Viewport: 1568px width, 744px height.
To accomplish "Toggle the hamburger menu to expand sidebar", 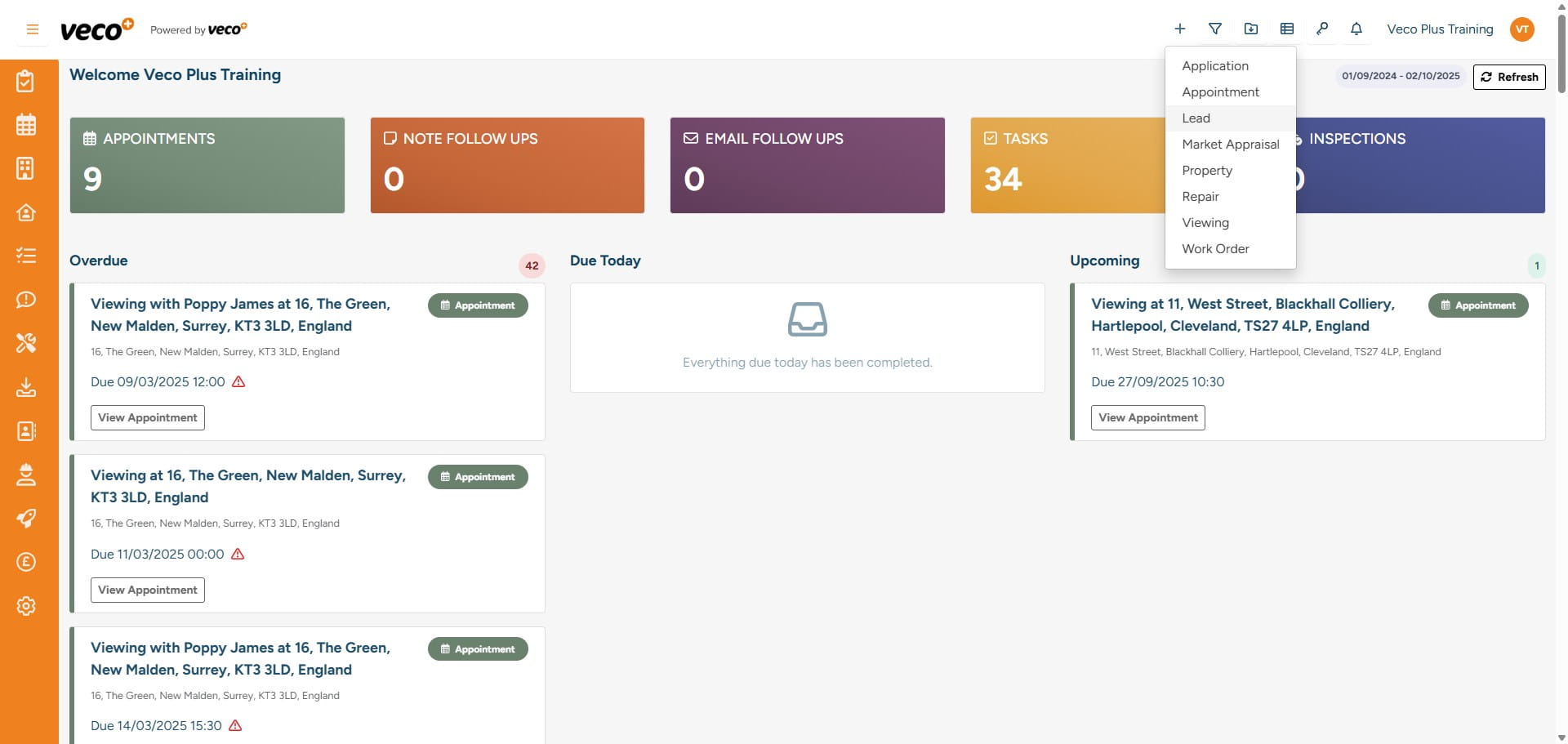I will point(33,29).
